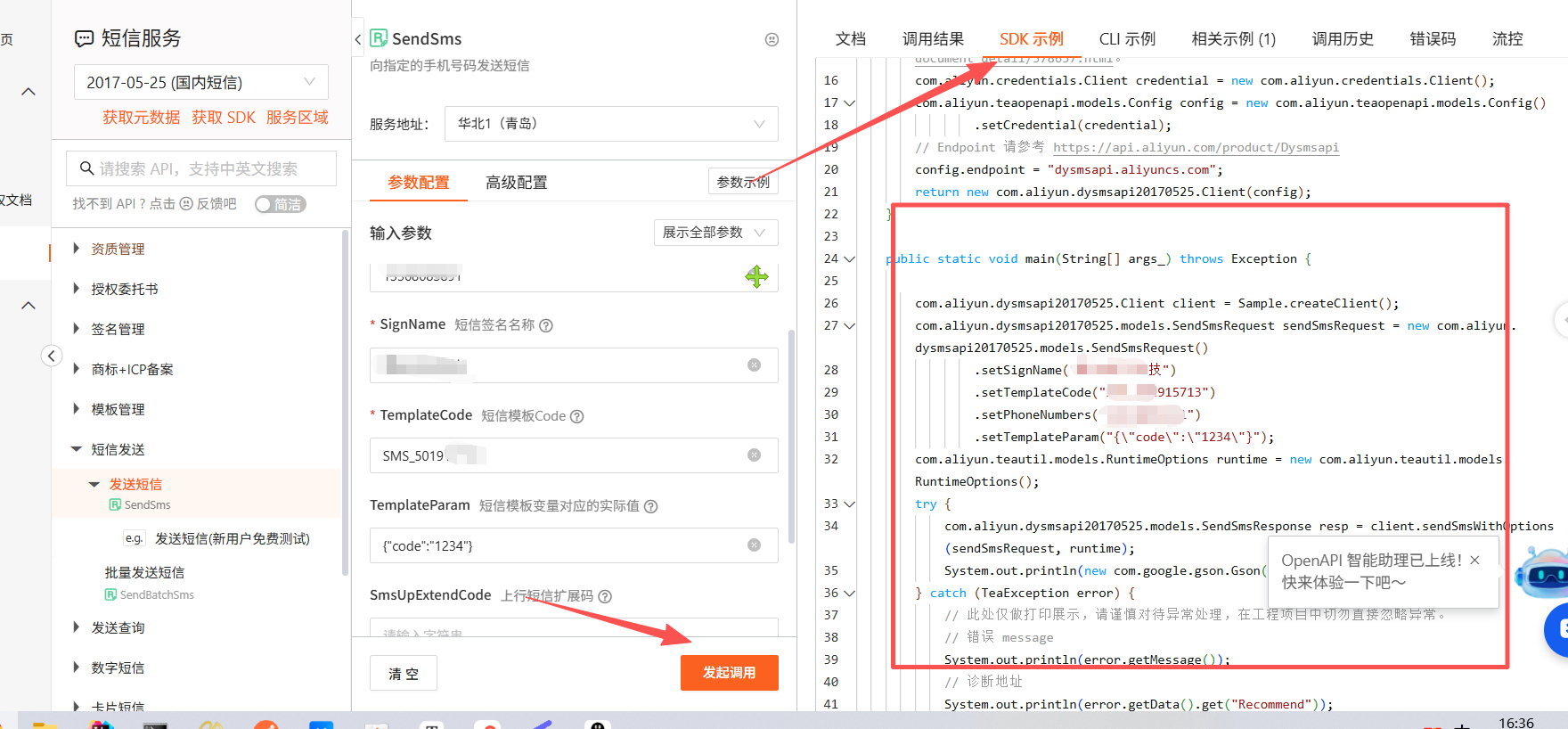Click the upper up-chevron in far-left nav
Screen dimensions: 1568x729
pos(29,91)
